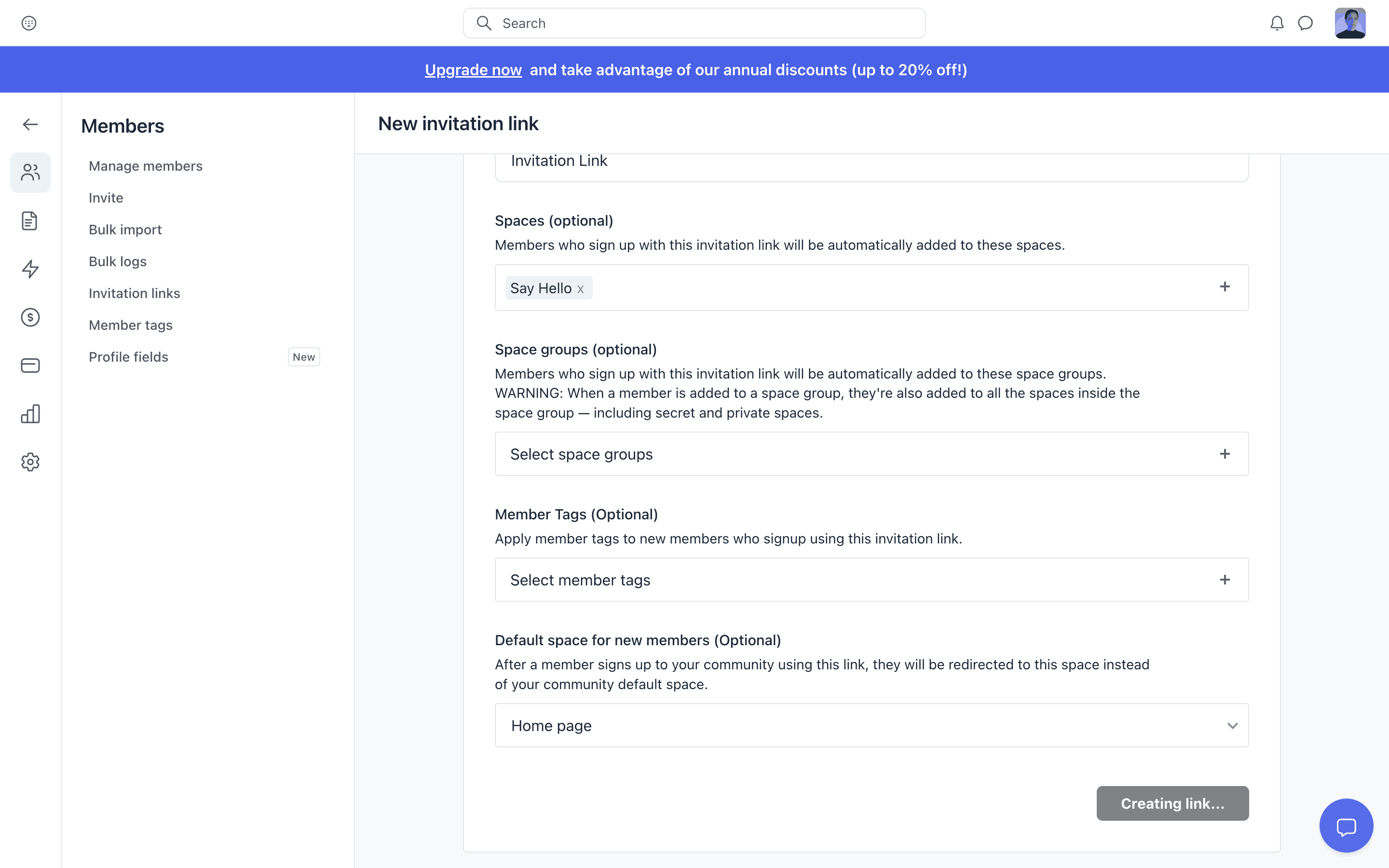
Task: Select the Members people icon in sidebar
Action: point(30,172)
